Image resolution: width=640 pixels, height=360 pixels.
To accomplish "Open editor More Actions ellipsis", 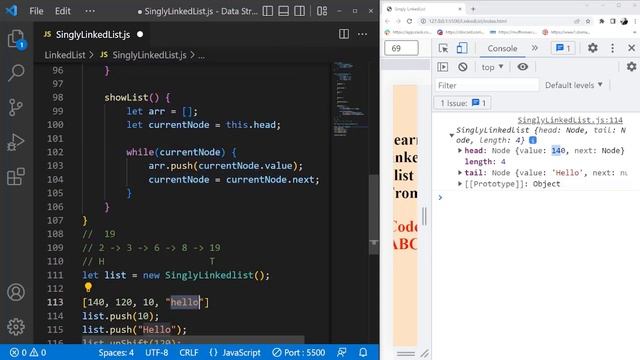I will [362, 34].
